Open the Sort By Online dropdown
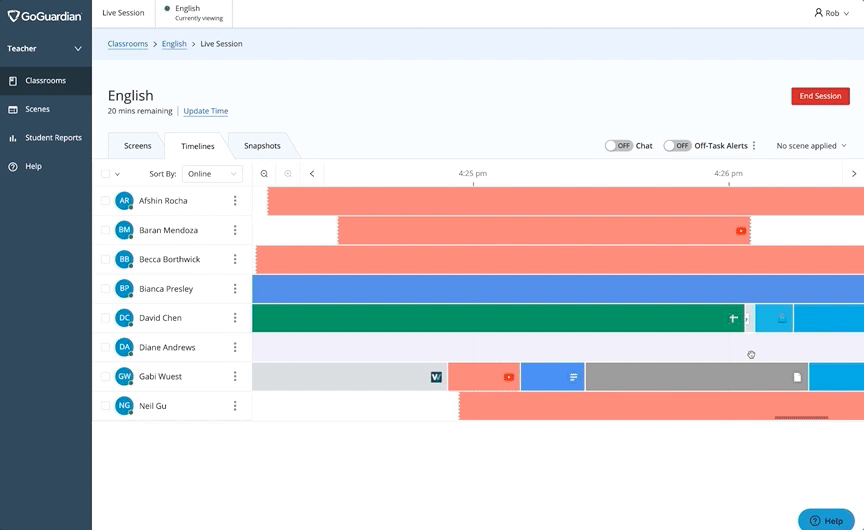The height and width of the screenshot is (530, 864). [213, 174]
